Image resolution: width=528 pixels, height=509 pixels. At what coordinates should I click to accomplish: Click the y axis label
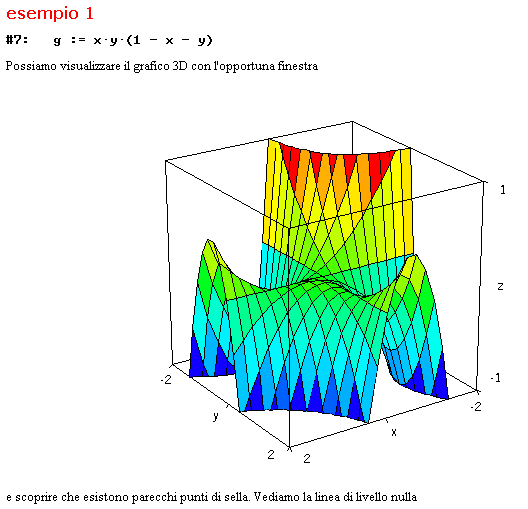coord(216,416)
